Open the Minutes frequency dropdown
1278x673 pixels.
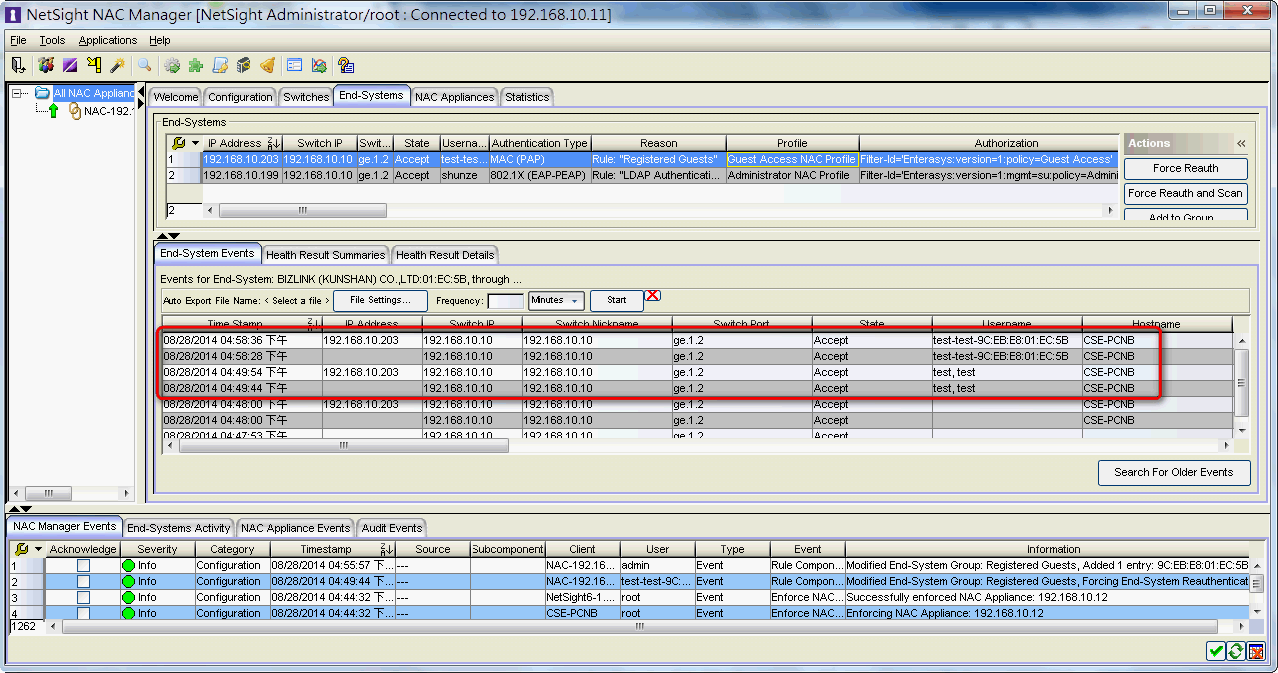click(556, 300)
